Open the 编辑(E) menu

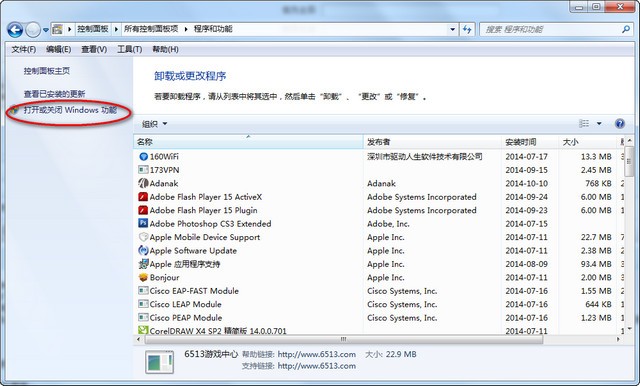[58, 49]
